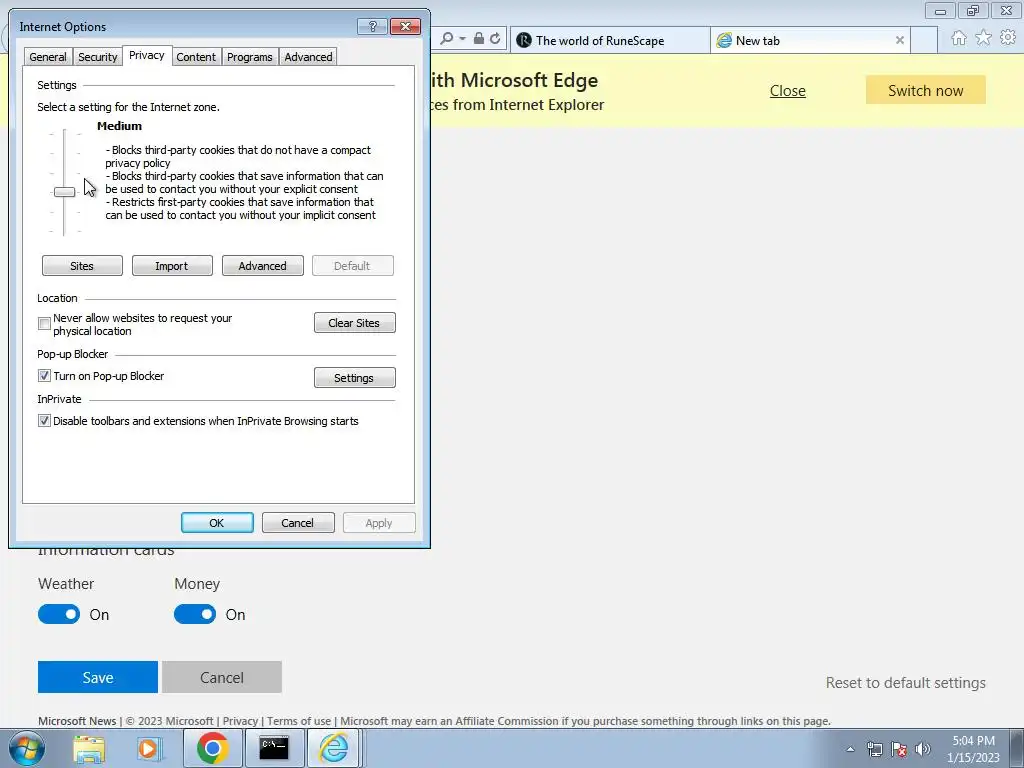1024x768 pixels.
Task: Switch to the General tab
Action: [x=48, y=57]
